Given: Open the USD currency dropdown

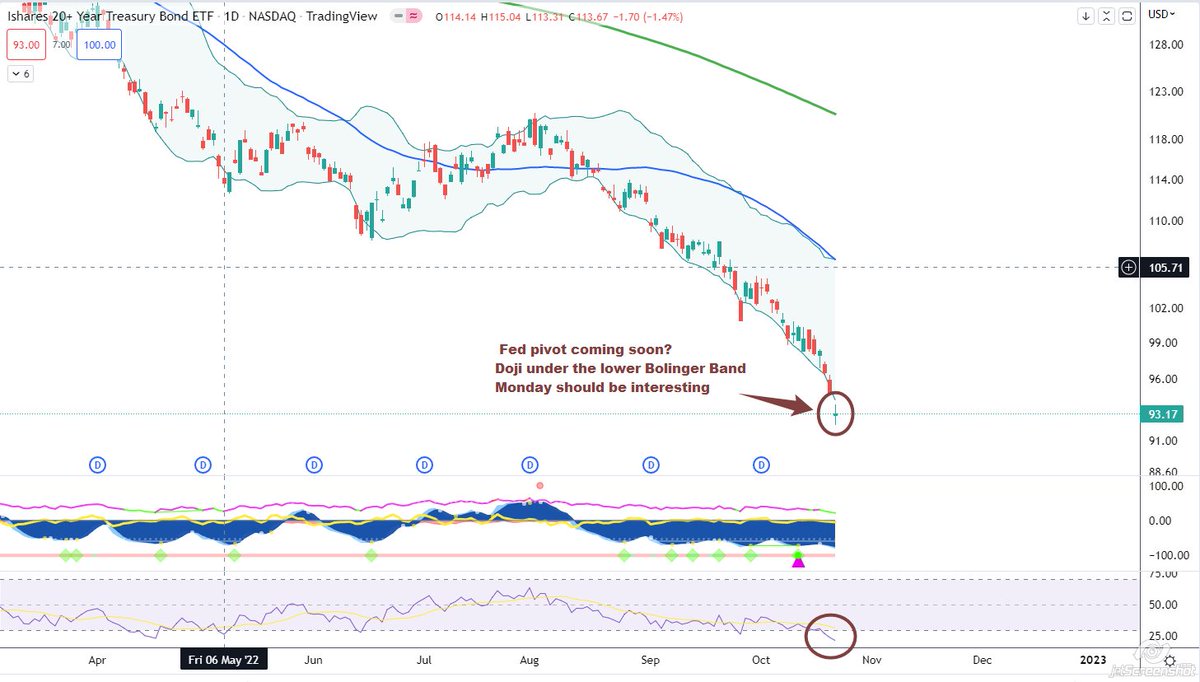Looking at the screenshot, I should tap(1163, 13).
